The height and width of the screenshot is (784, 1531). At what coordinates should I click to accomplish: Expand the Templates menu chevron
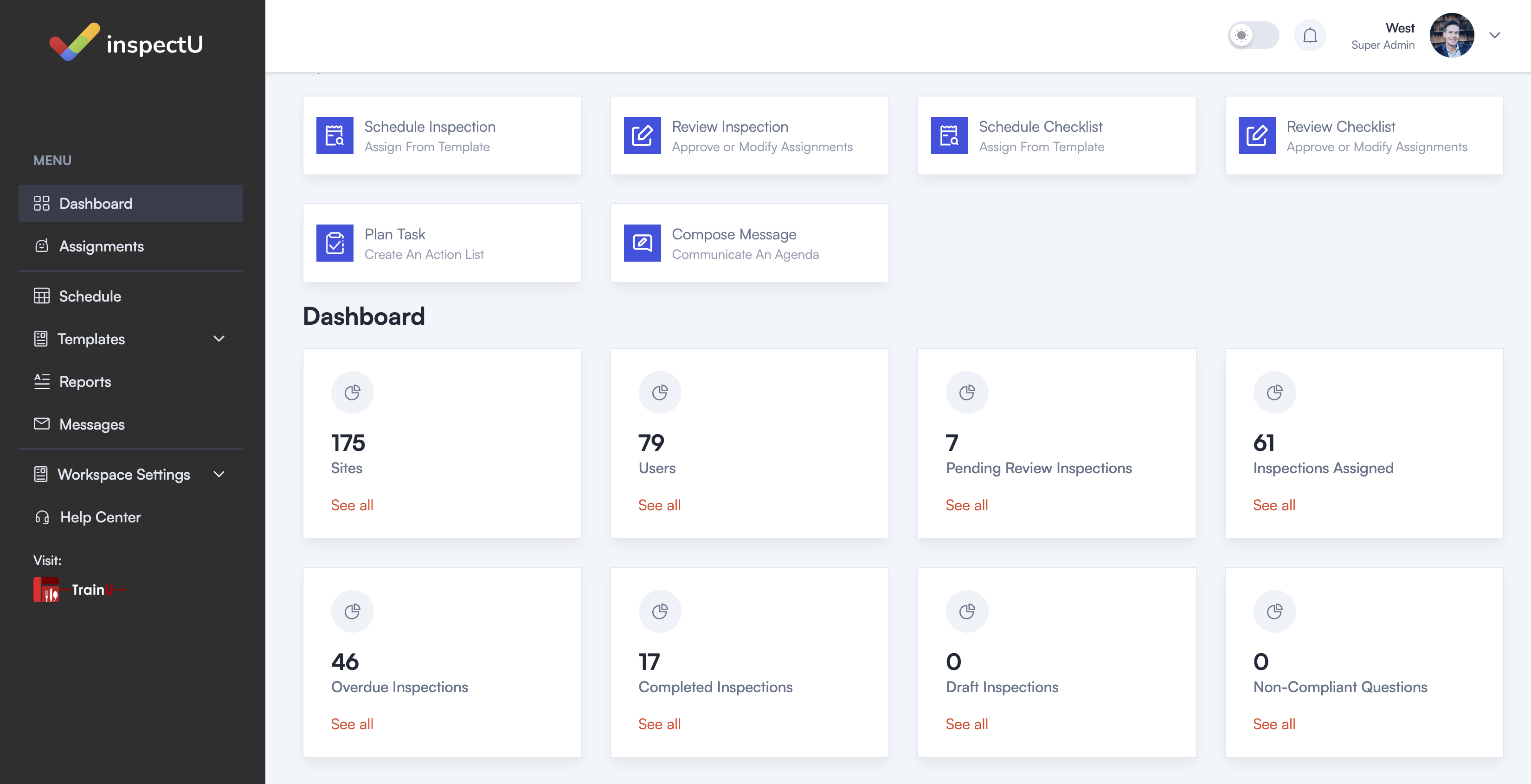[219, 339]
